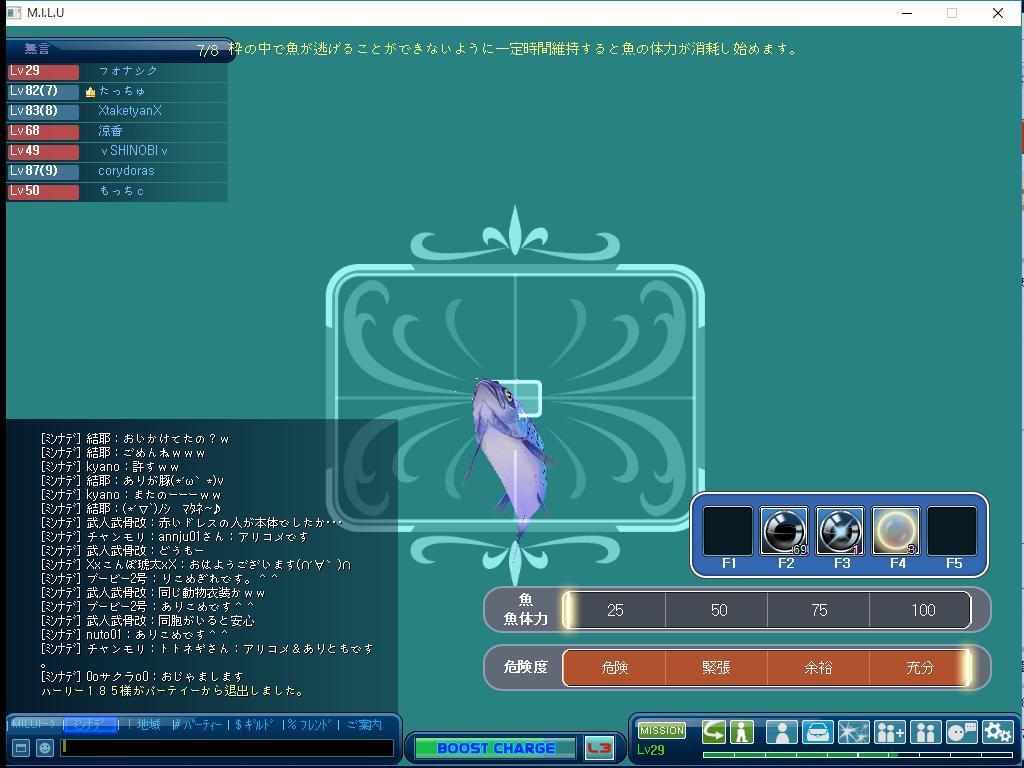The width and height of the screenshot is (1024, 768).
Task: Click the green curved arrow icon
Action: [x=713, y=732]
